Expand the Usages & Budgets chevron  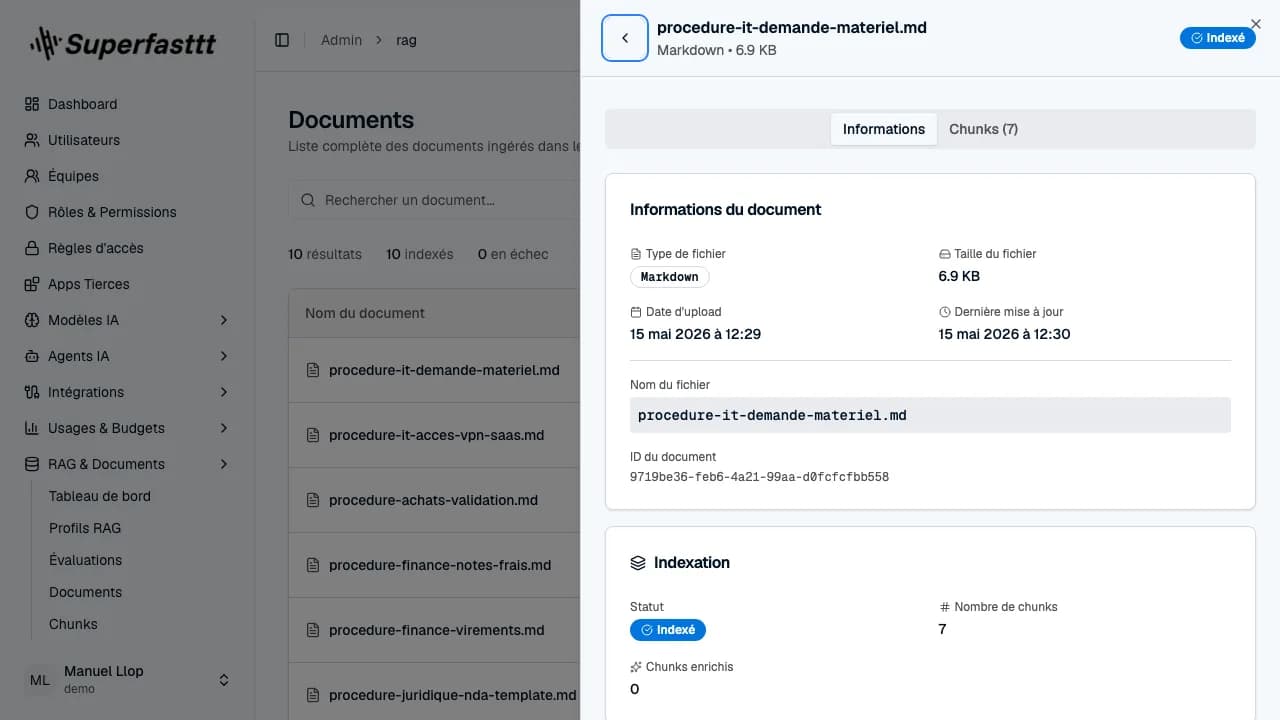coord(224,428)
